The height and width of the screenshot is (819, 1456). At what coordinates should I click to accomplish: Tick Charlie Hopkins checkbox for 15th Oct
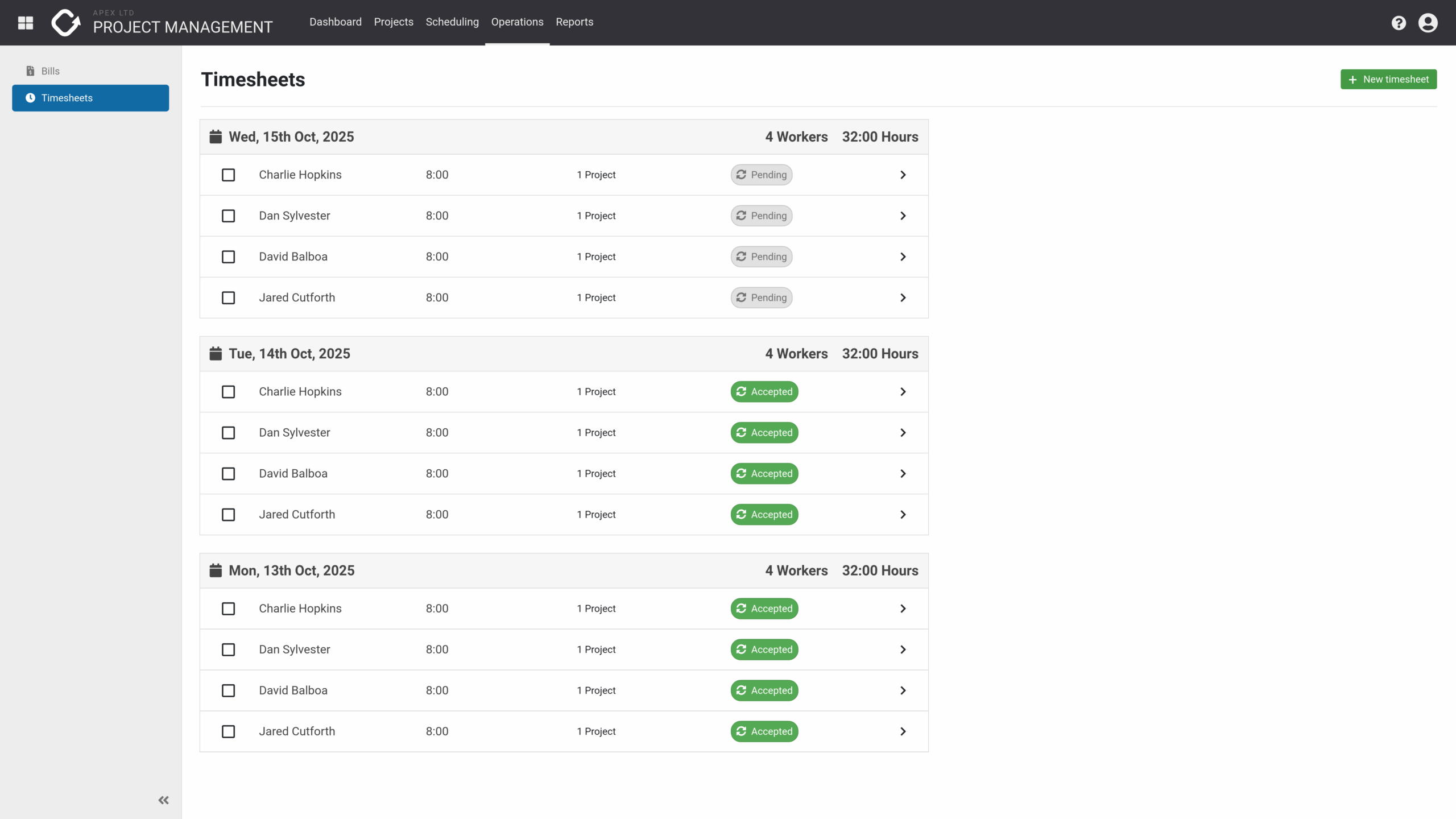[228, 175]
